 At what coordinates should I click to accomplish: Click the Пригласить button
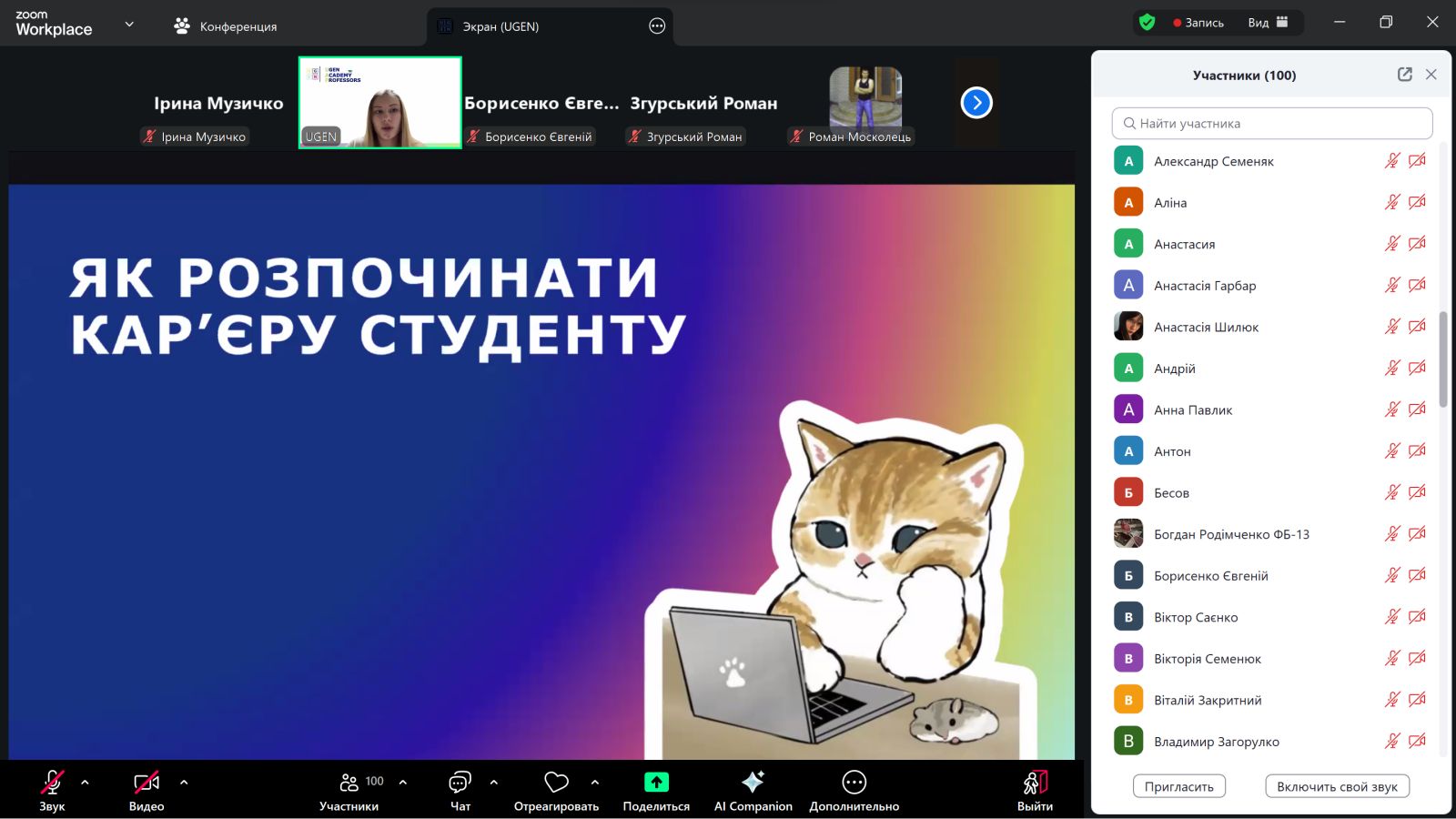[1178, 786]
